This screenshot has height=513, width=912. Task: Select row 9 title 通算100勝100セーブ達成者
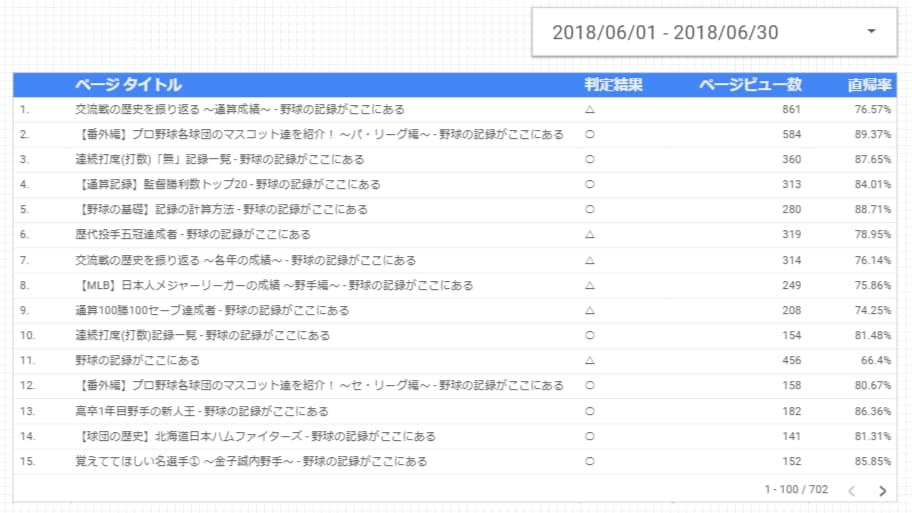pos(212,310)
